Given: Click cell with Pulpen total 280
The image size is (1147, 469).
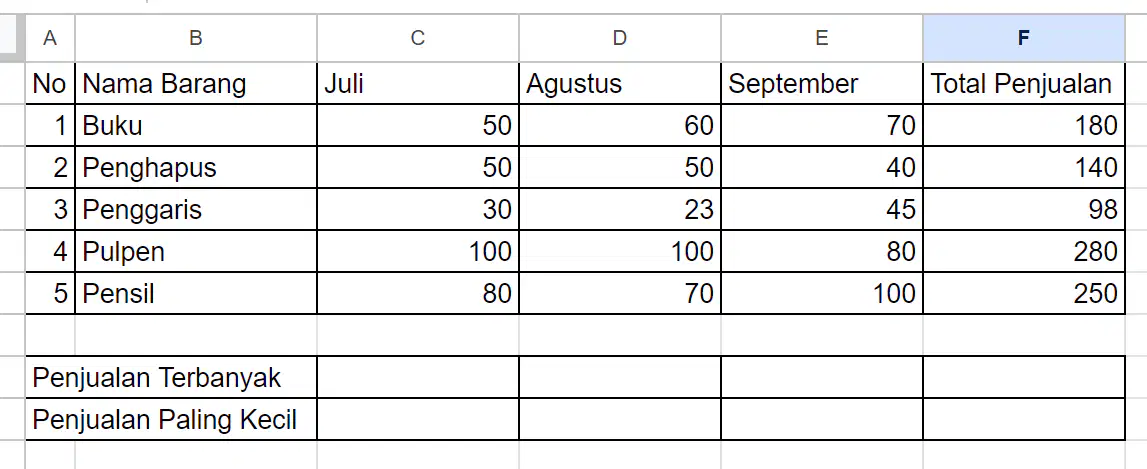Looking at the screenshot, I should (x=1024, y=251).
